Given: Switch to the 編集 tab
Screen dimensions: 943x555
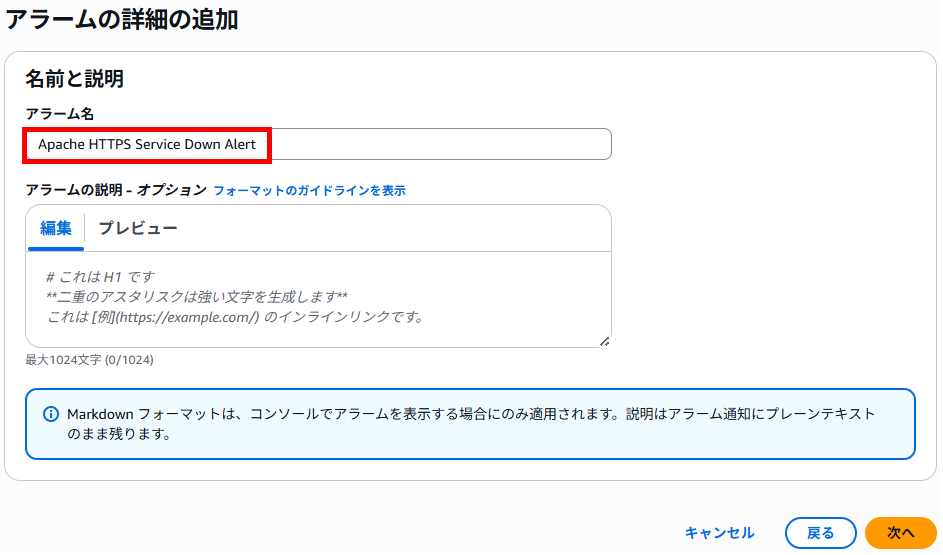Looking at the screenshot, I should 56,228.
